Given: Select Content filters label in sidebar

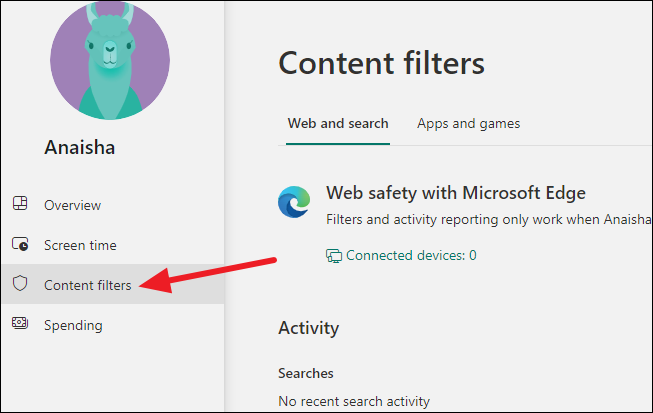Looking at the screenshot, I should click(x=88, y=285).
